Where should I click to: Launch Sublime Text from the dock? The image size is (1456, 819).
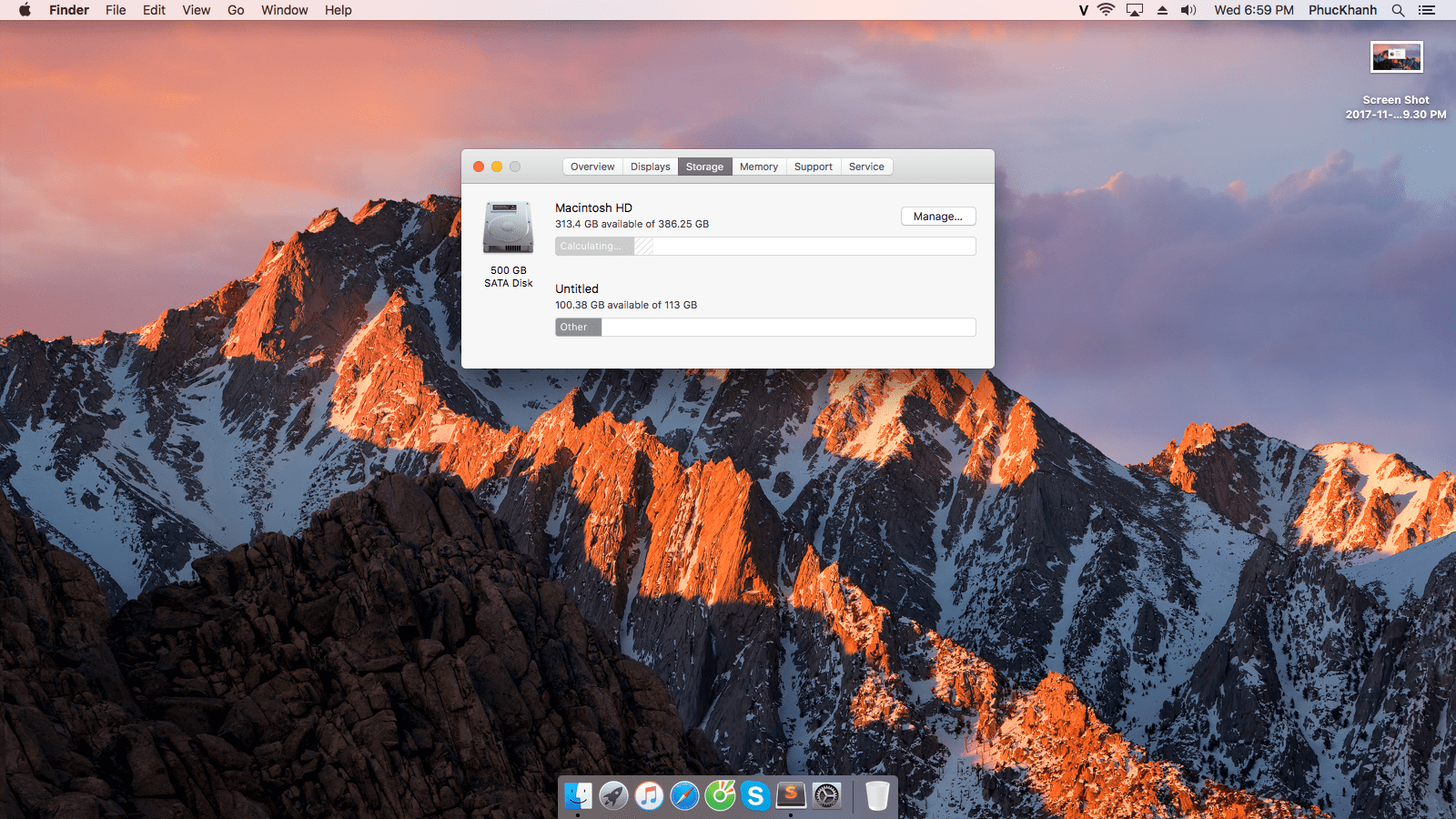791,794
